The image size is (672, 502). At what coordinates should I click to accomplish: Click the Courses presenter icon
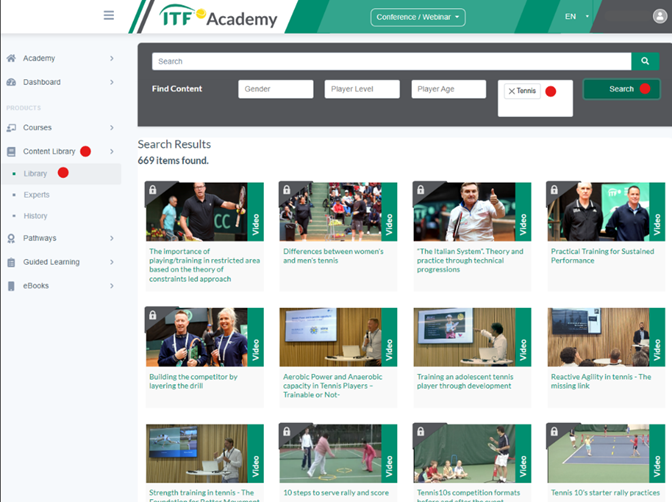pos(11,128)
